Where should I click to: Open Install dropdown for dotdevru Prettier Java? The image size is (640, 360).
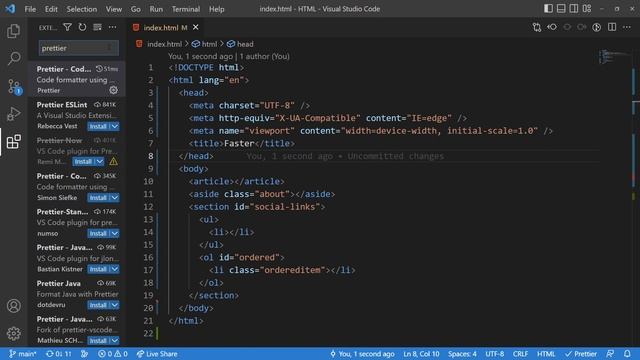[x=115, y=305]
